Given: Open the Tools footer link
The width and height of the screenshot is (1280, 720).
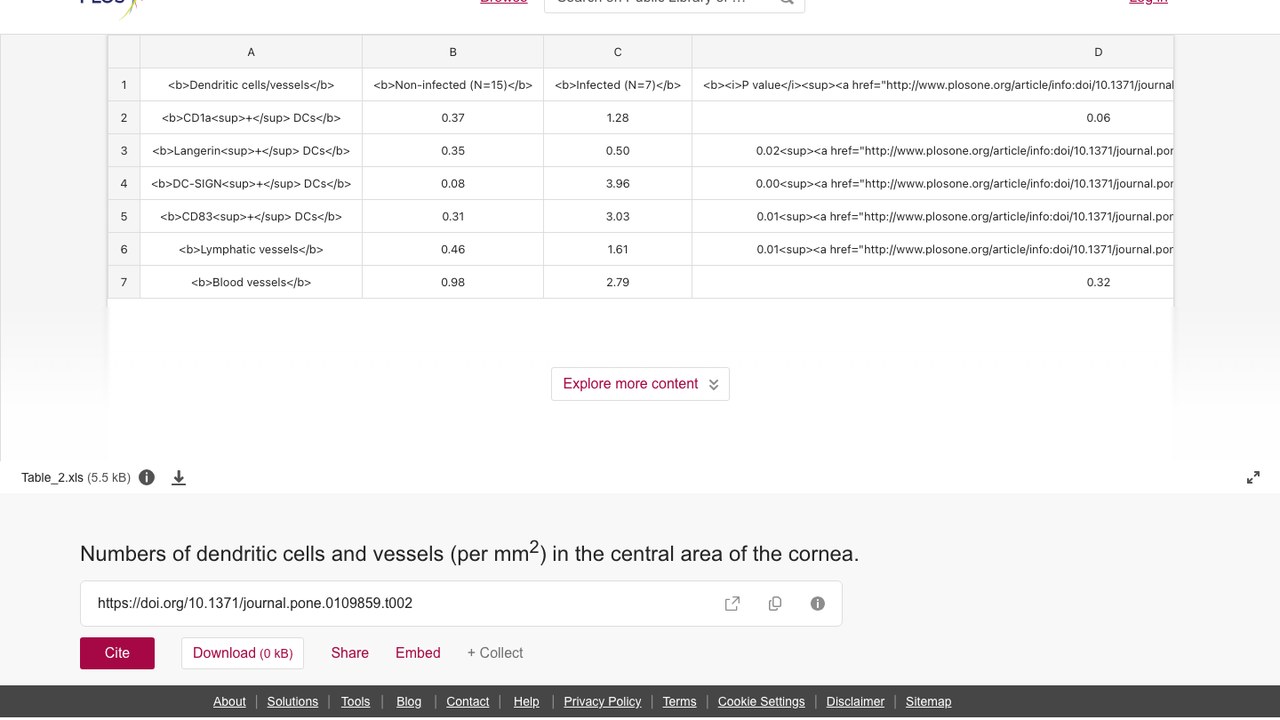Looking at the screenshot, I should (355, 702).
